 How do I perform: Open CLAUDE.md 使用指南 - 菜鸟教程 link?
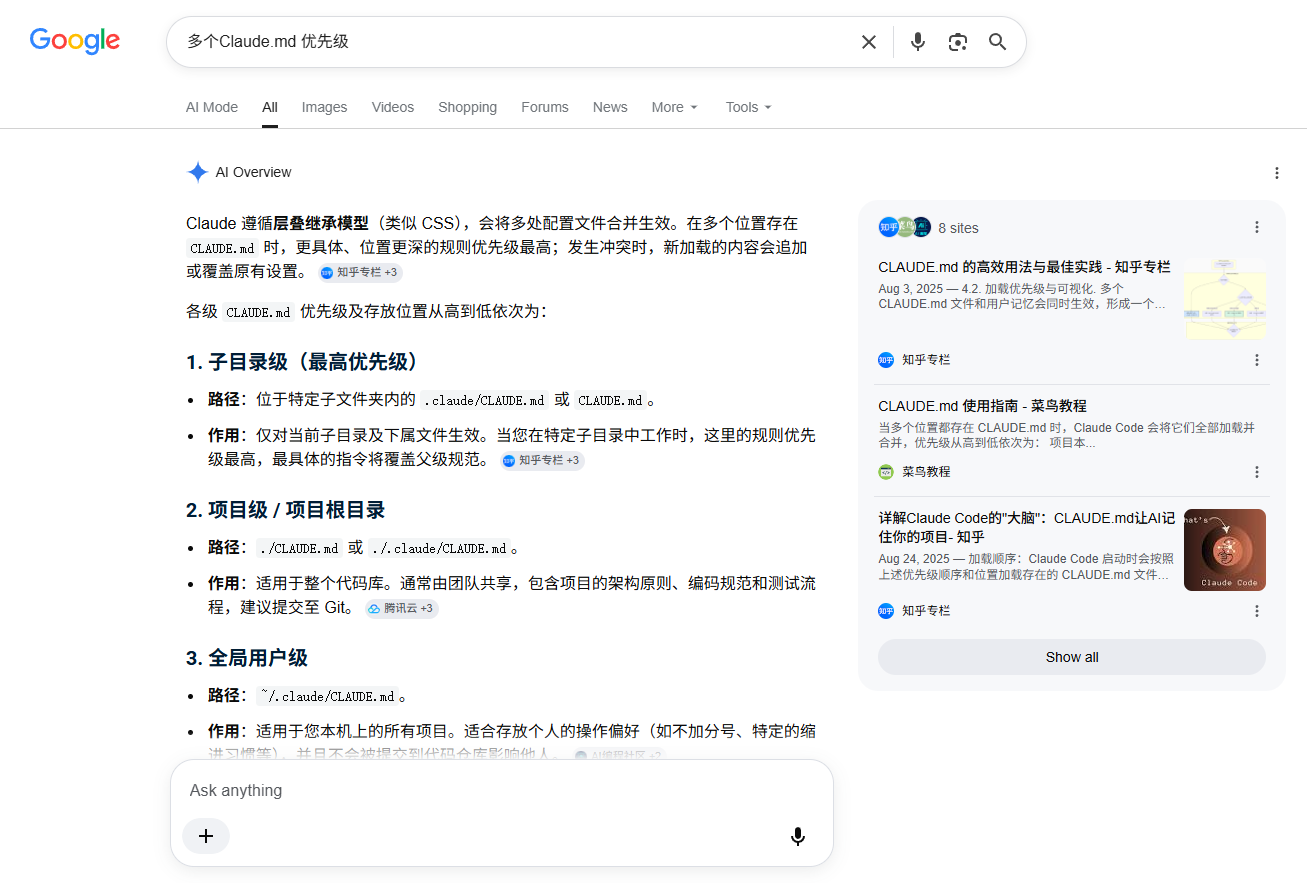[x=982, y=406]
